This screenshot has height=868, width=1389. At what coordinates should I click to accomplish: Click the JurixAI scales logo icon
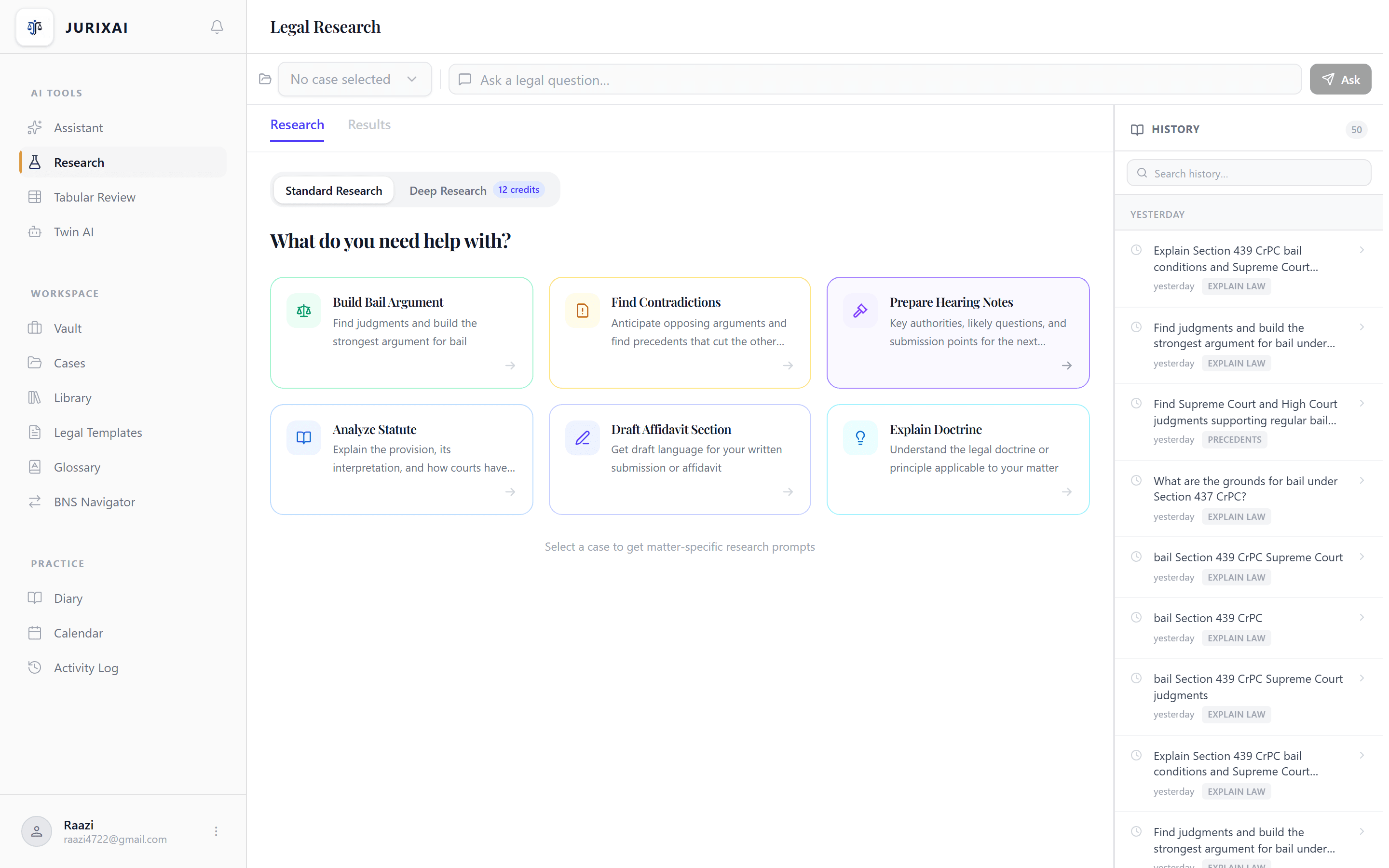(x=34, y=27)
